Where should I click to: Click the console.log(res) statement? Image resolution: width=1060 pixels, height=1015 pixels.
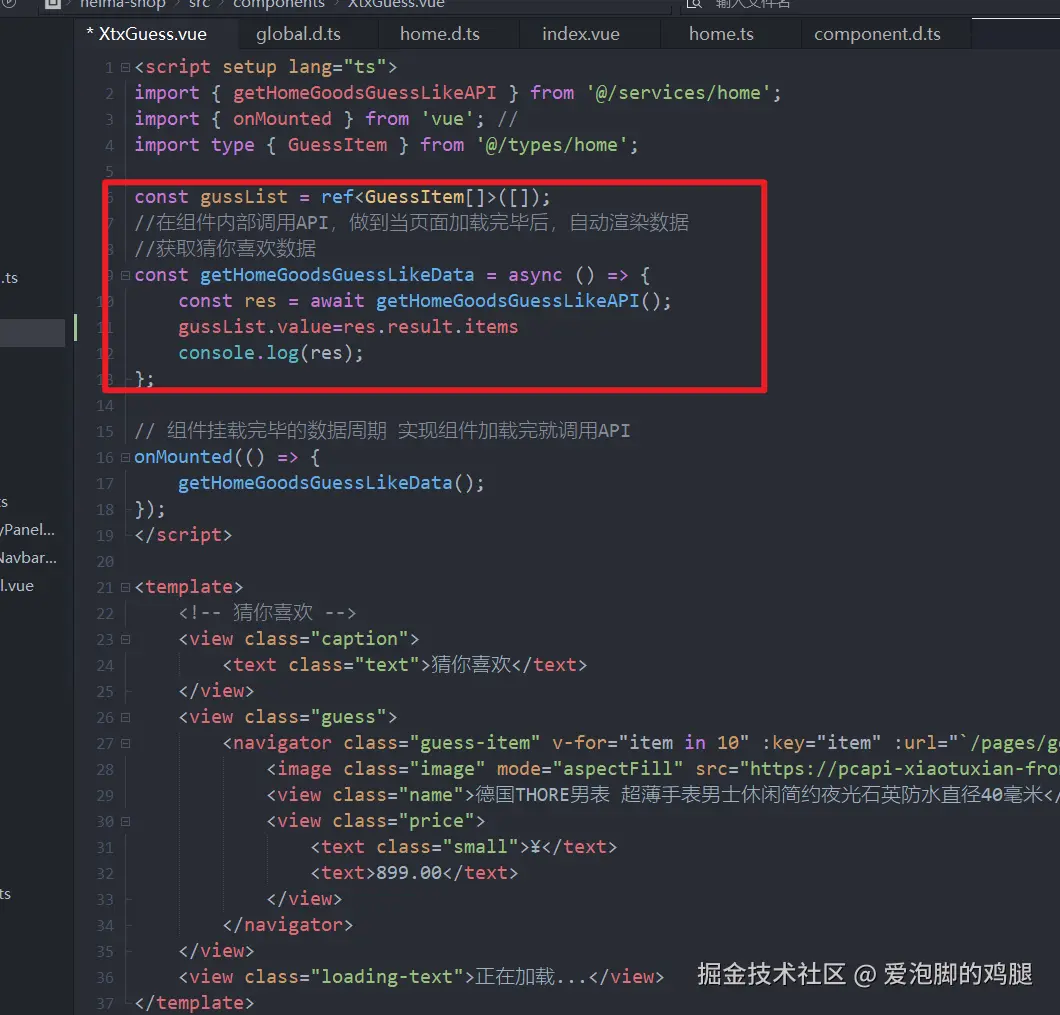click(270, 353)
